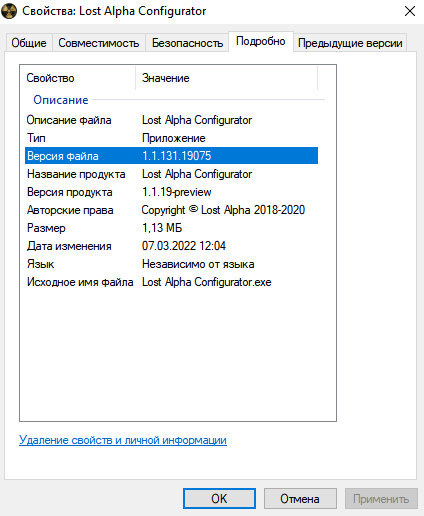The width and height of the screenshot is (424, 516).
Task: Select the Версия продукта row
Action: (x=172, y=192)
